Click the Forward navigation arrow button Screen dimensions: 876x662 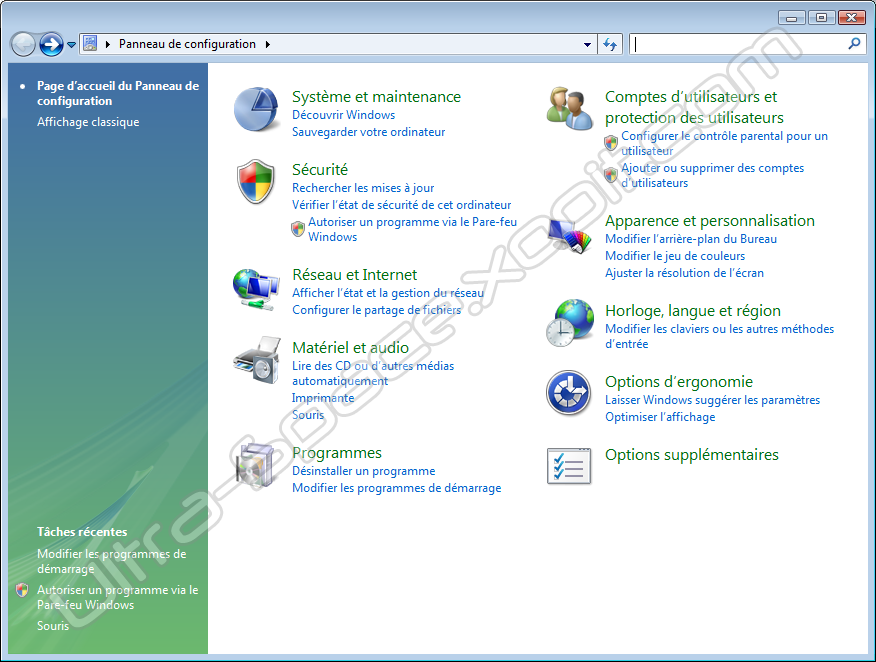click(x=51, y=44)
